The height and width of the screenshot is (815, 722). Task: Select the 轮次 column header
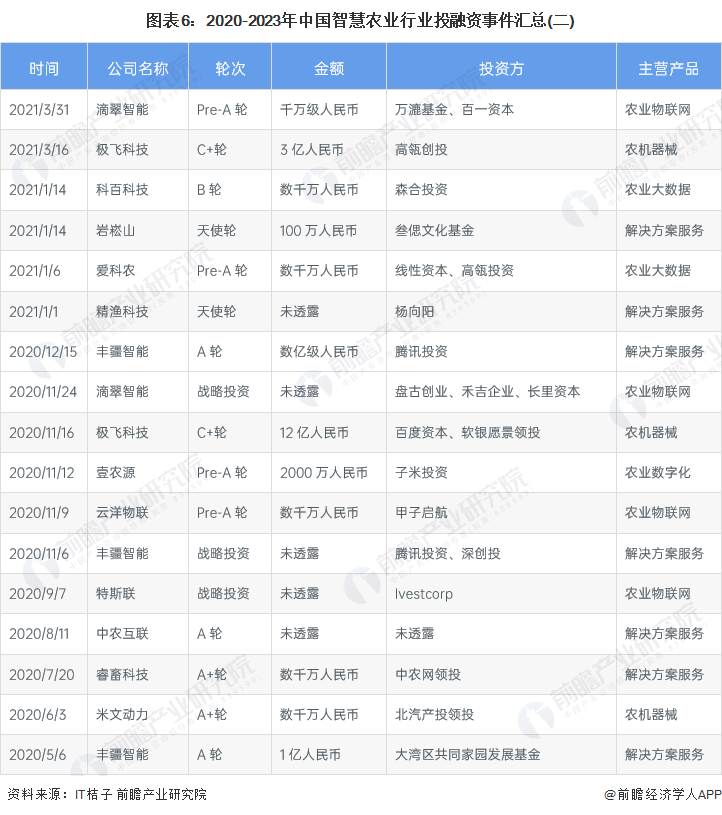[x=230, y=69]
